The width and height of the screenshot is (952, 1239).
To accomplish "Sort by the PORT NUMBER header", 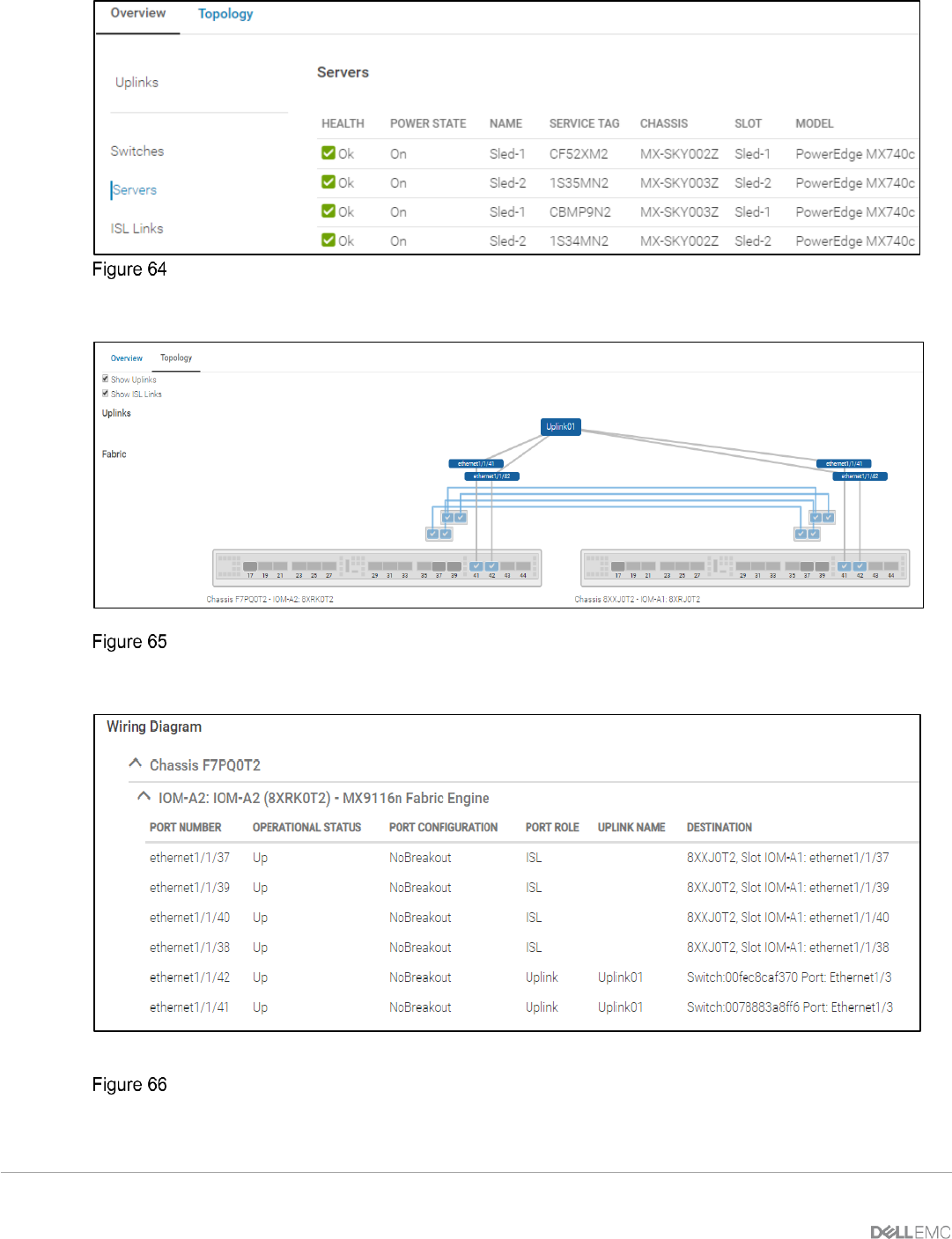I will (x=185, y=827).
